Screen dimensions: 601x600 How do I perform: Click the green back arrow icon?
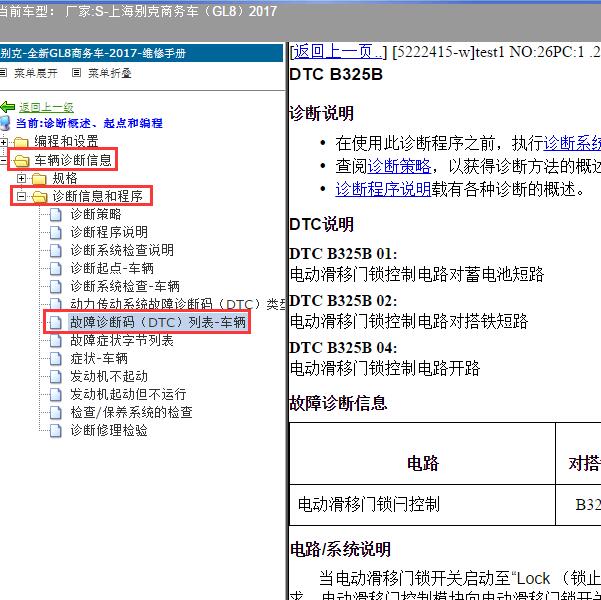[8, 107]
